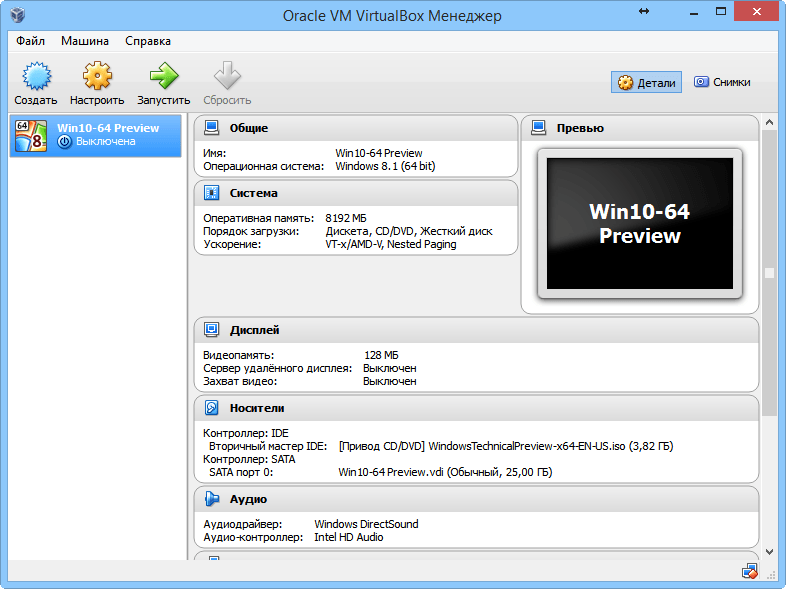The width and height of the screenshot is (786, 589).
Task: Open the Справка menu
Action: point(148,41)
